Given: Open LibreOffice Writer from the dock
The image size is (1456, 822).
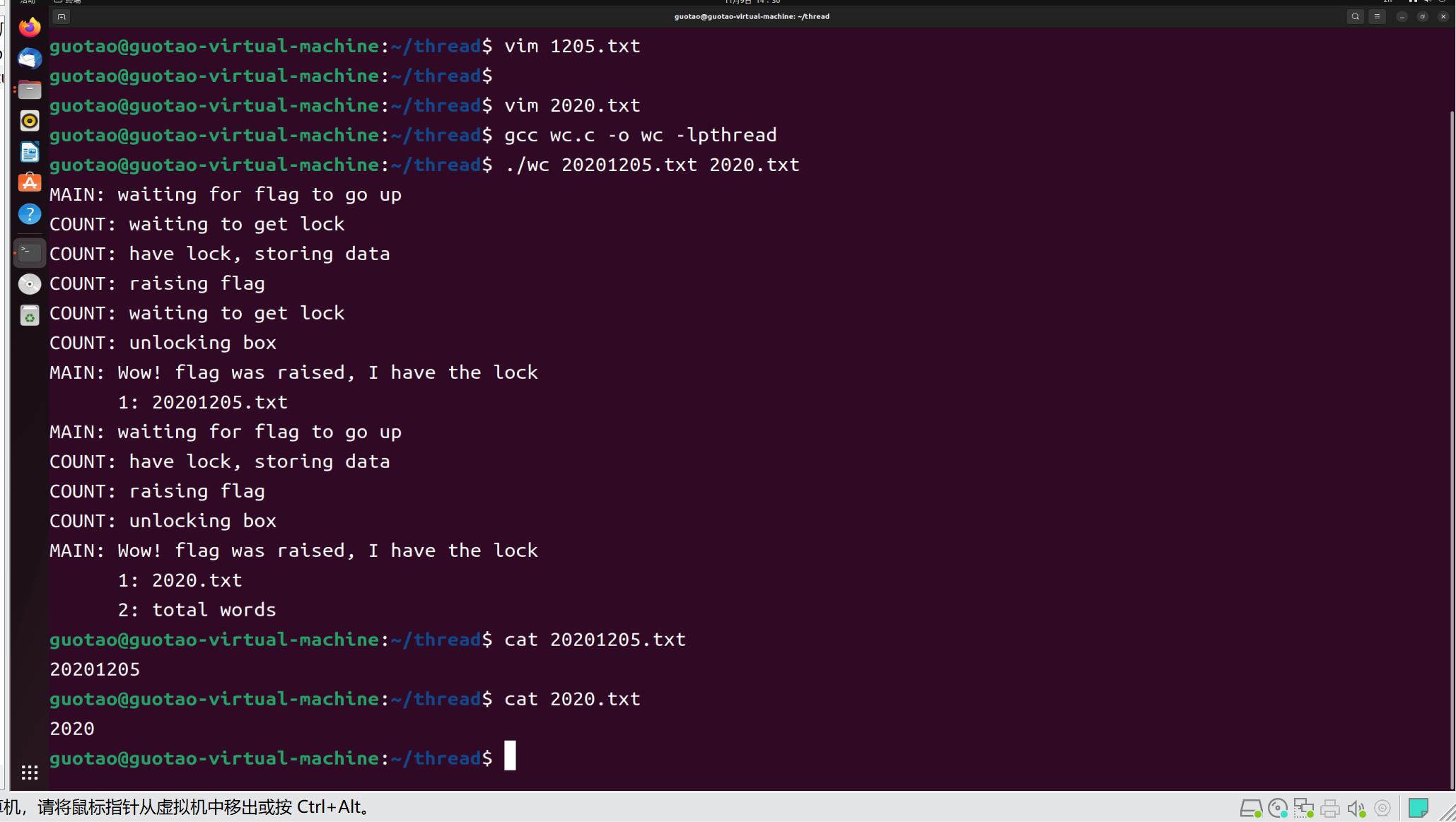Looking at the screenshot, I should pos(30,152).
